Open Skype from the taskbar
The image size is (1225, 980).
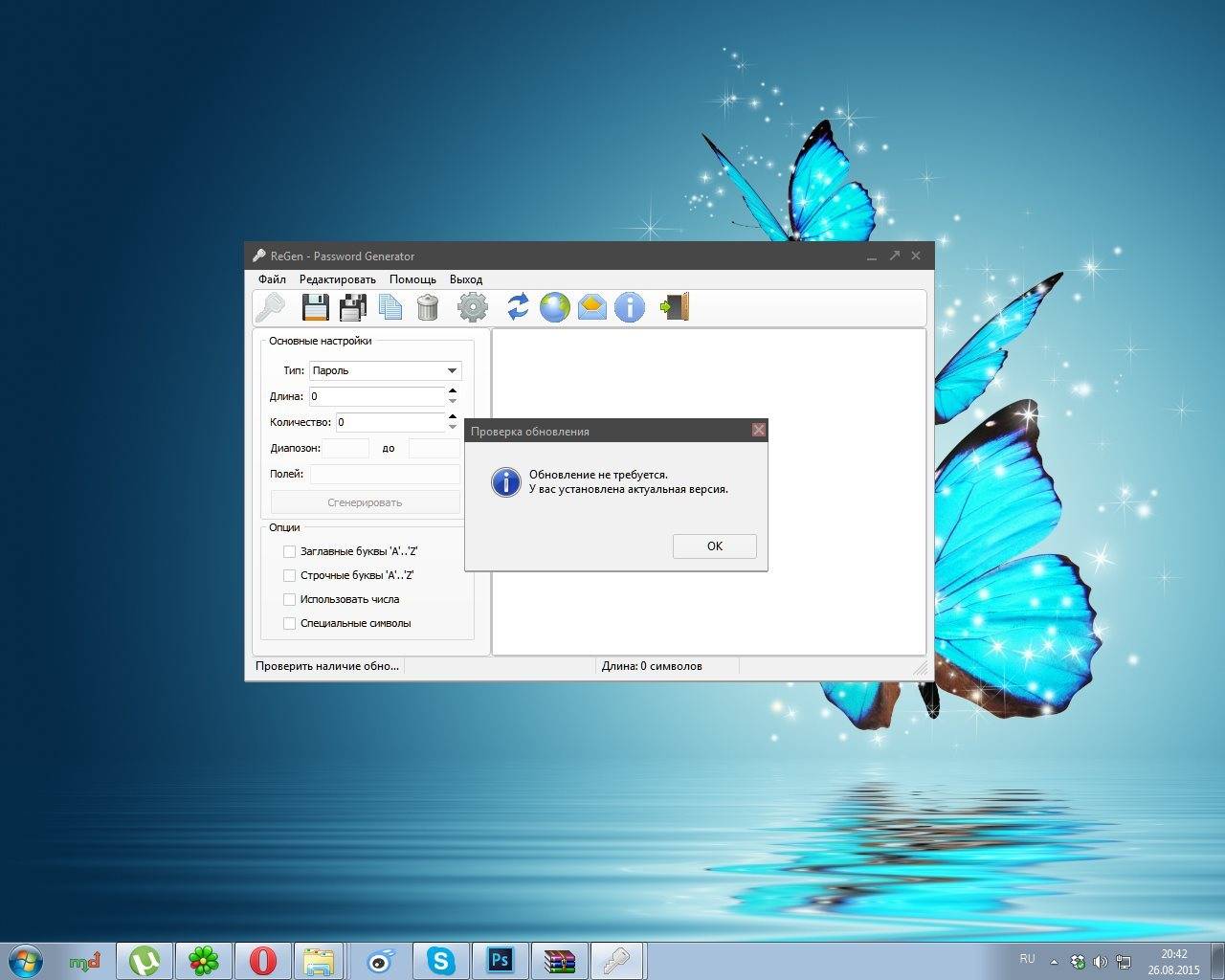point(440,961)
